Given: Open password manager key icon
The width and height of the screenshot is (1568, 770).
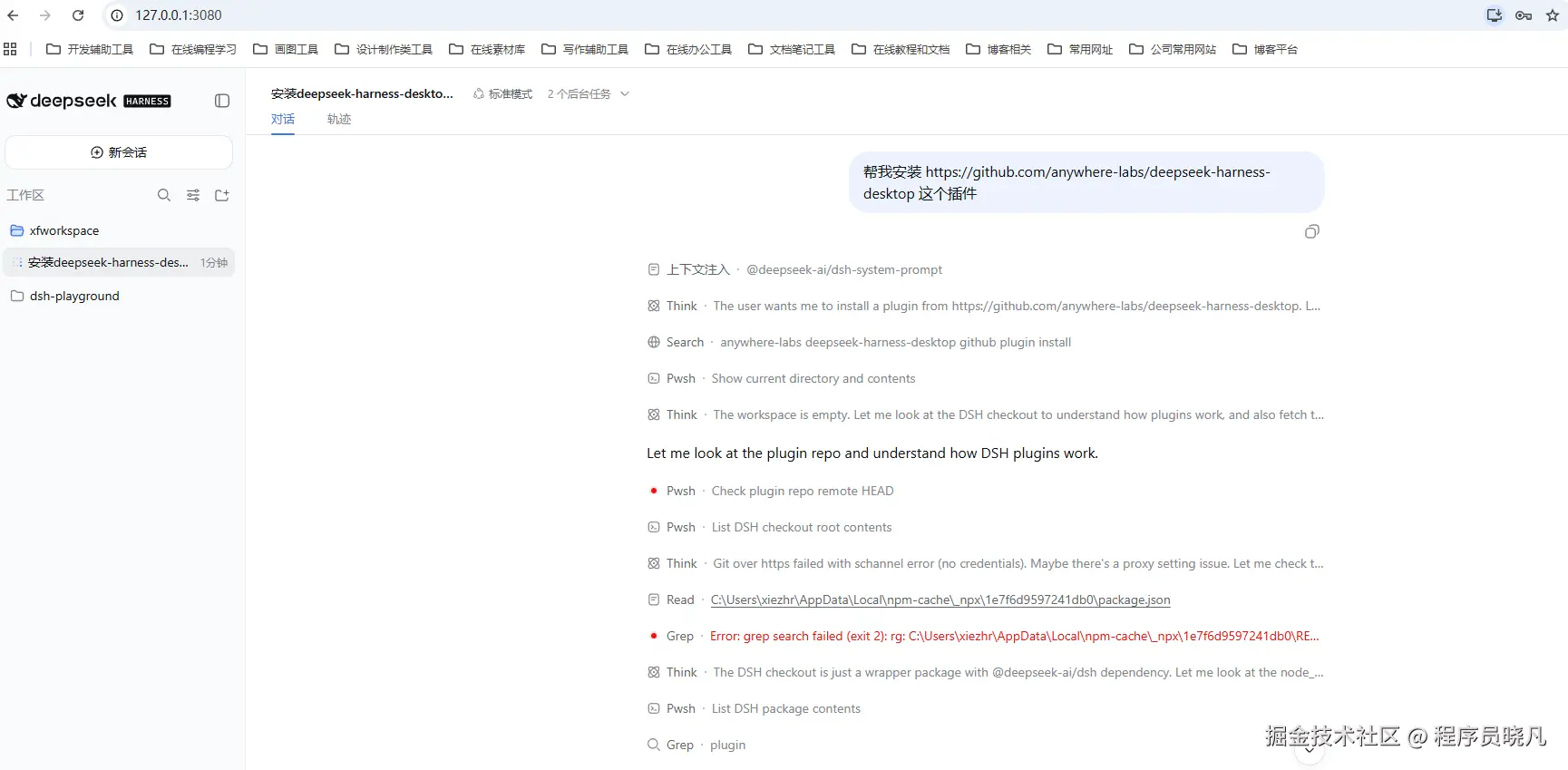Looking at the screenshot, I should (x=1524, y=15).
